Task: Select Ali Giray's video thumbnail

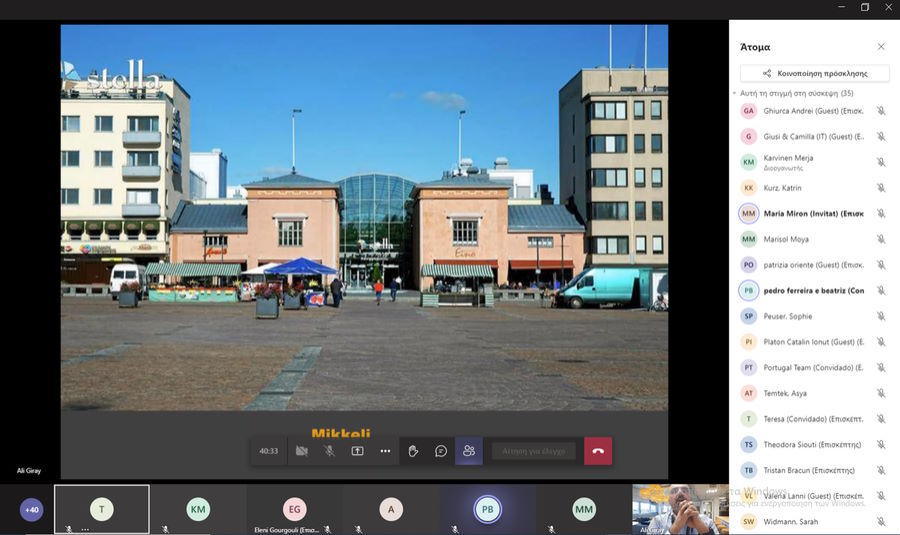Action: [x=680, y=509]
